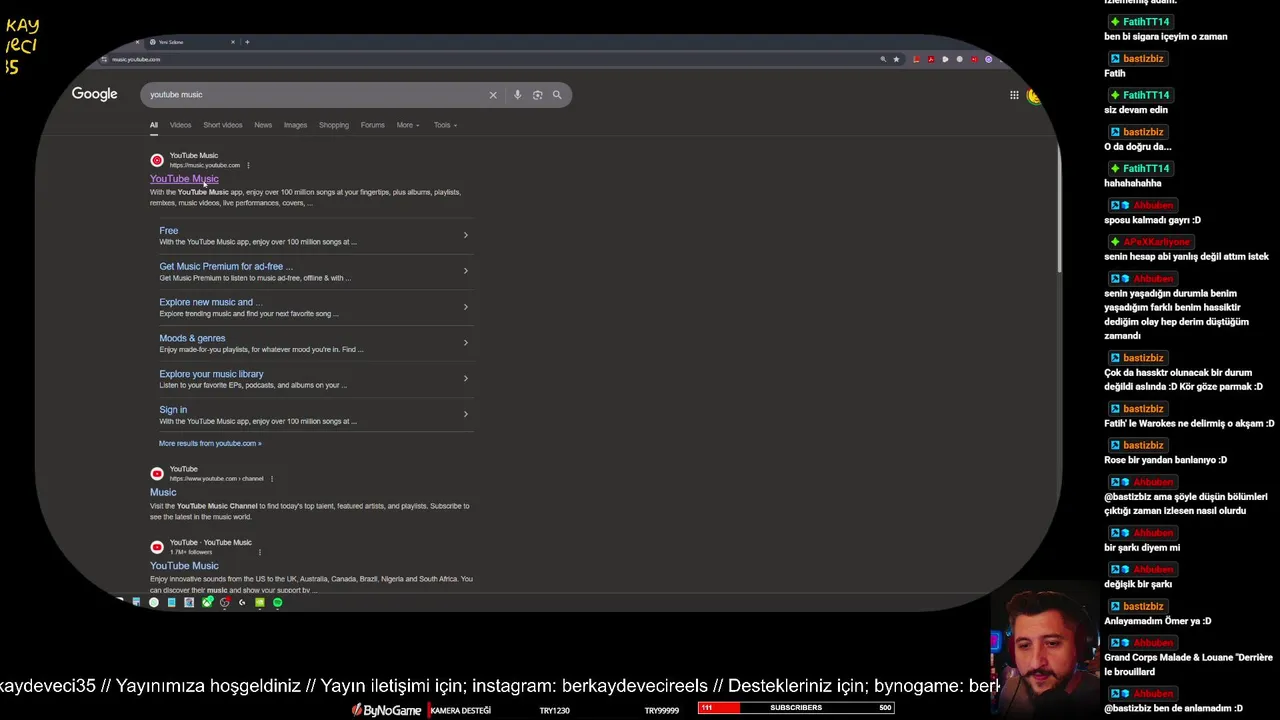The height and width of the screenshot is (720, 1280).
Task: Open the Tools dropdown
Action: (x=445, y=125)
